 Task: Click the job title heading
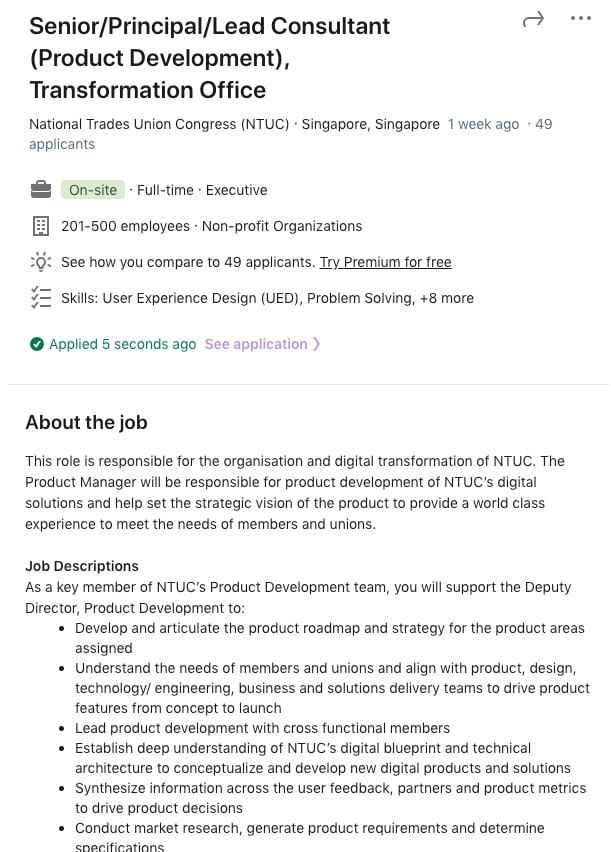209,57
